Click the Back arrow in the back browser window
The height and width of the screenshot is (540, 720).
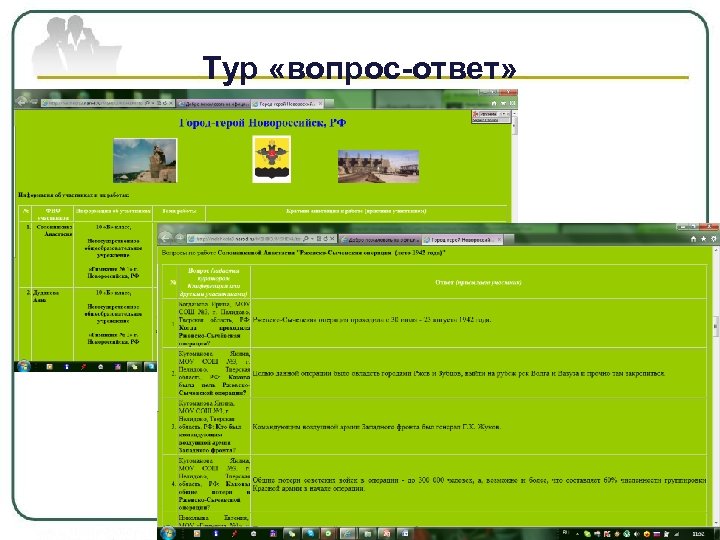(x=21, y=101)
